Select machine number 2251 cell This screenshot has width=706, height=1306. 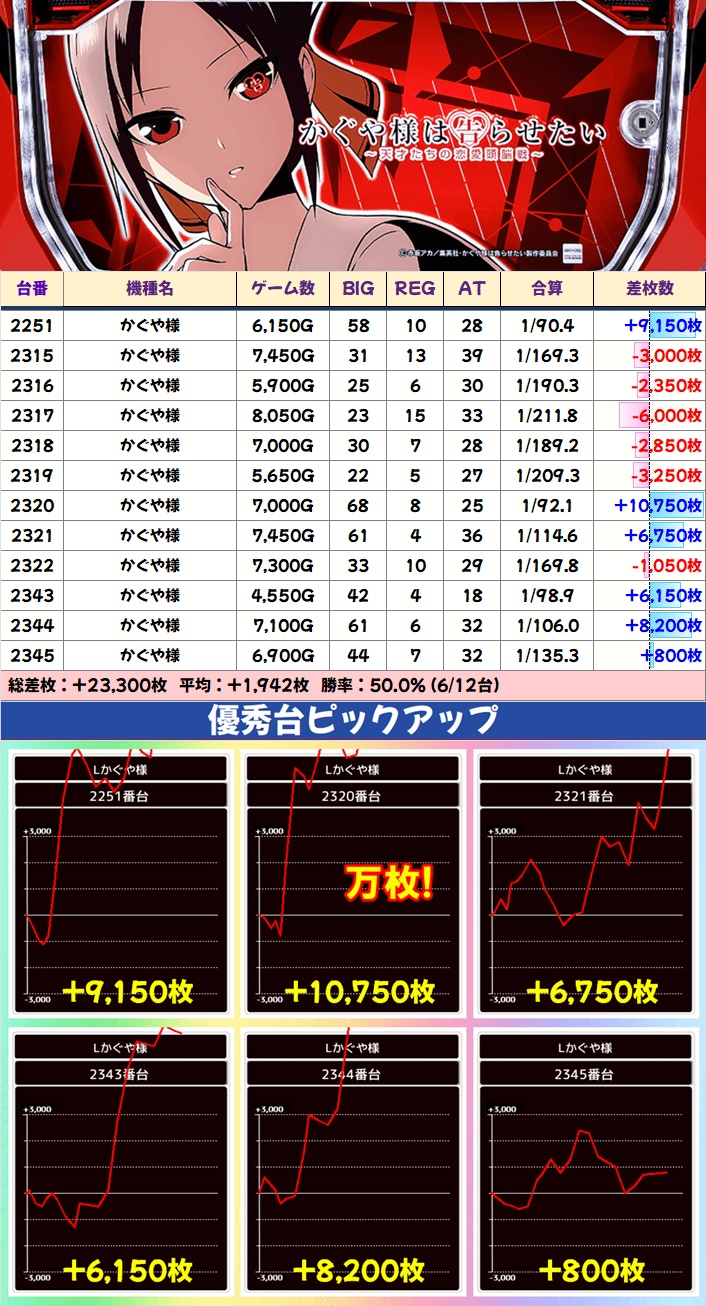point(32,325)
